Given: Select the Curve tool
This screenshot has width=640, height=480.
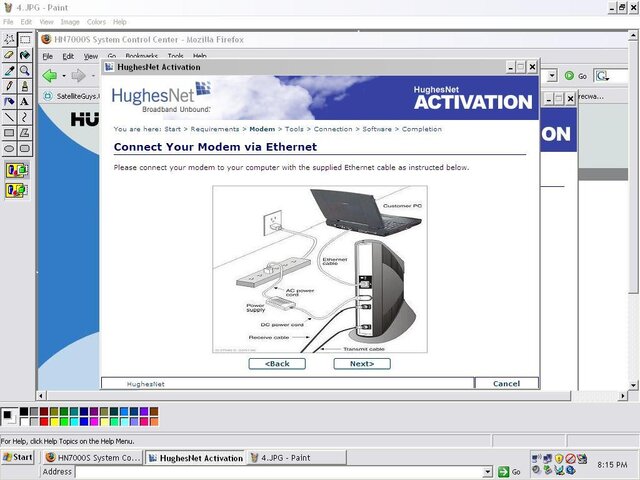Looking at the screenshot, I should [25, 117].
